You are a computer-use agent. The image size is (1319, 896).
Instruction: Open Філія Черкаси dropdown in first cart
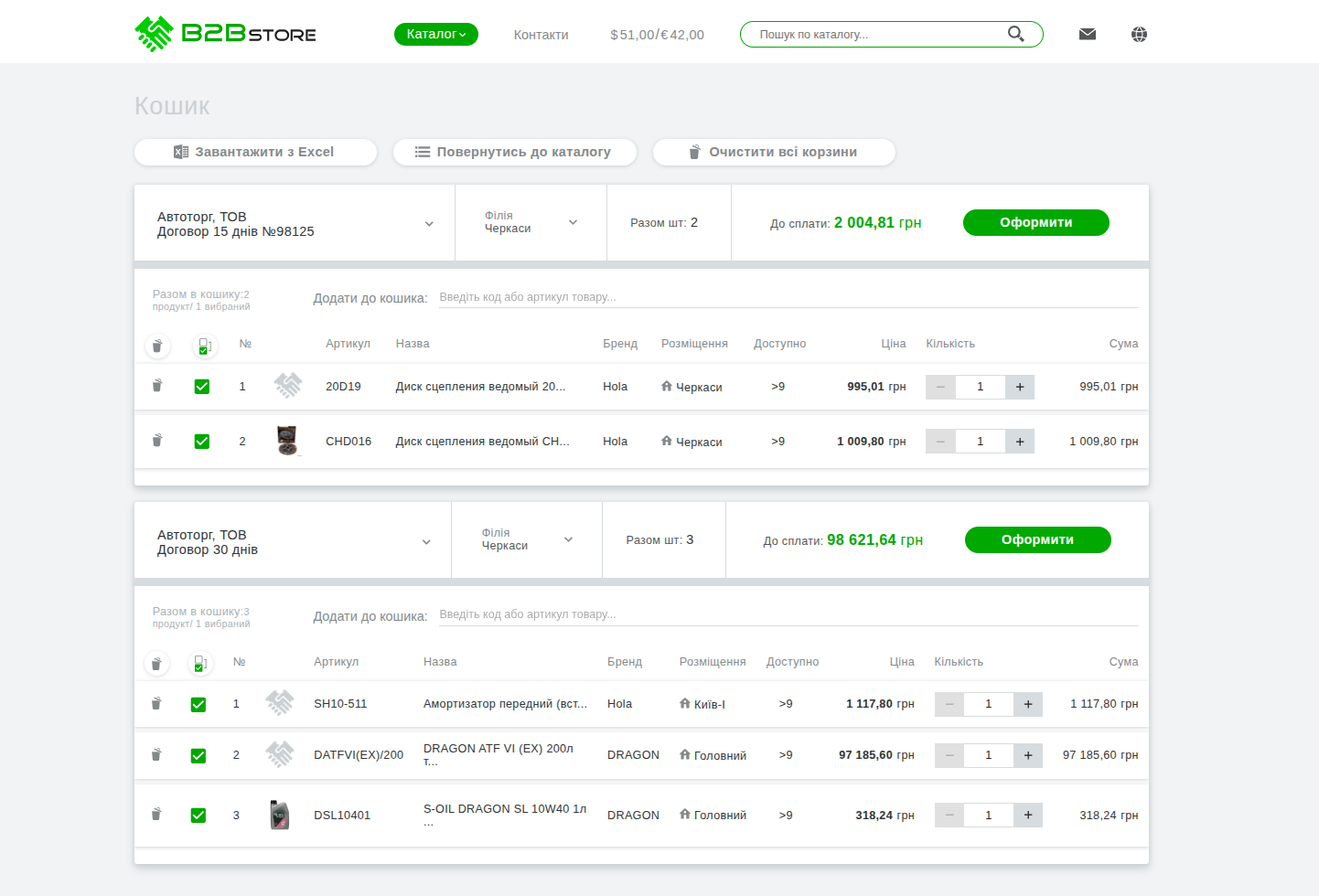(573, 222)
